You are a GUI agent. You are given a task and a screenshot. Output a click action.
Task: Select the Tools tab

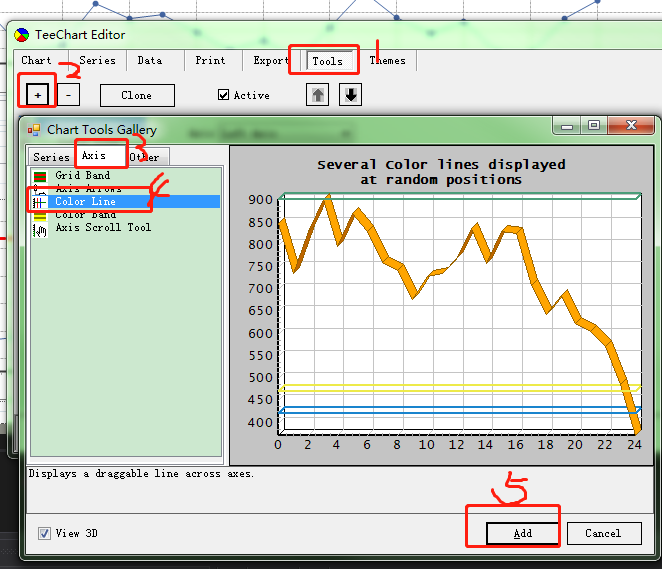point(328,61)
